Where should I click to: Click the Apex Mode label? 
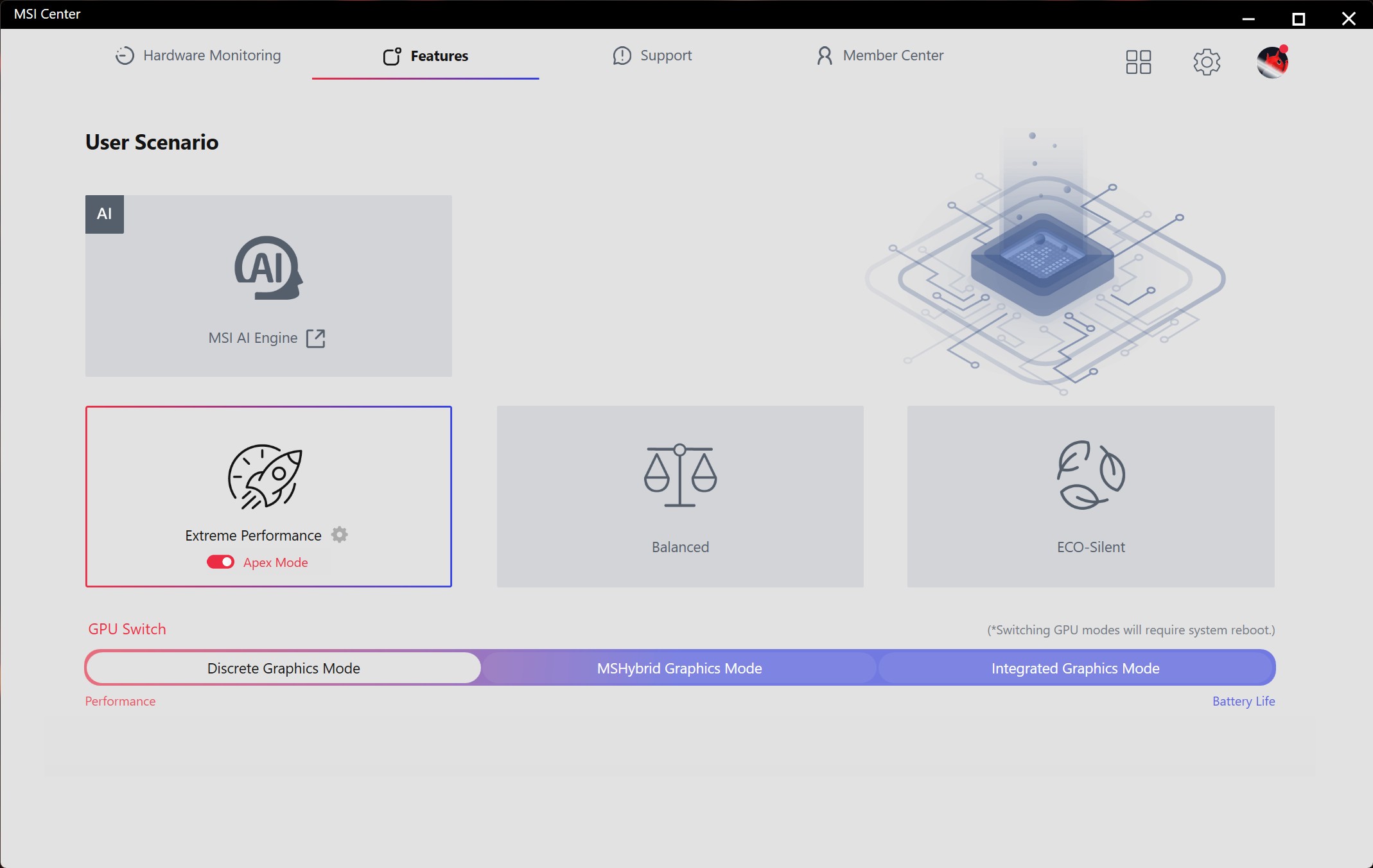[x=275, y=562]
